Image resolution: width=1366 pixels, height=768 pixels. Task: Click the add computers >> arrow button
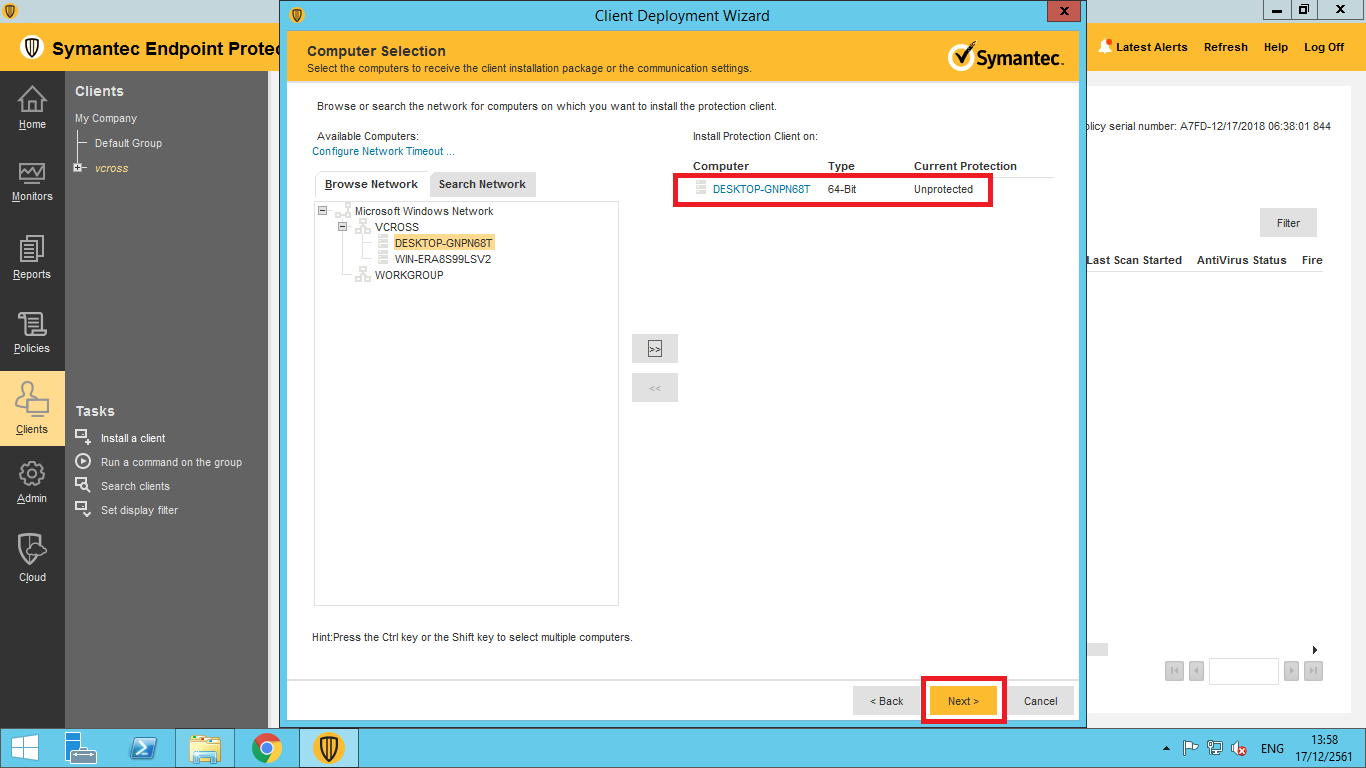coord(654,349)
